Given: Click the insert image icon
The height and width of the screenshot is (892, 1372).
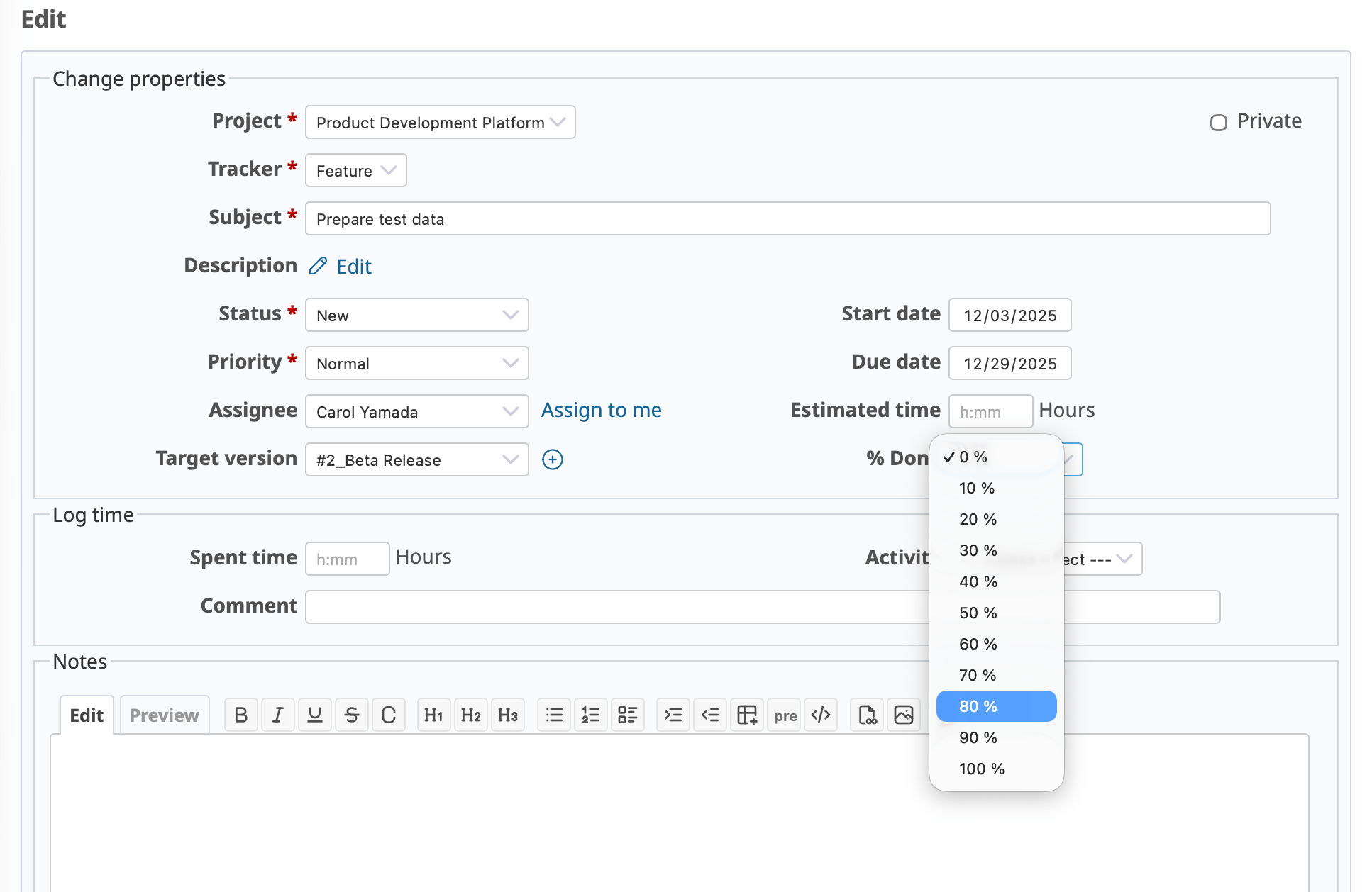Looking at the screenshot, I should tap(904, 715).
